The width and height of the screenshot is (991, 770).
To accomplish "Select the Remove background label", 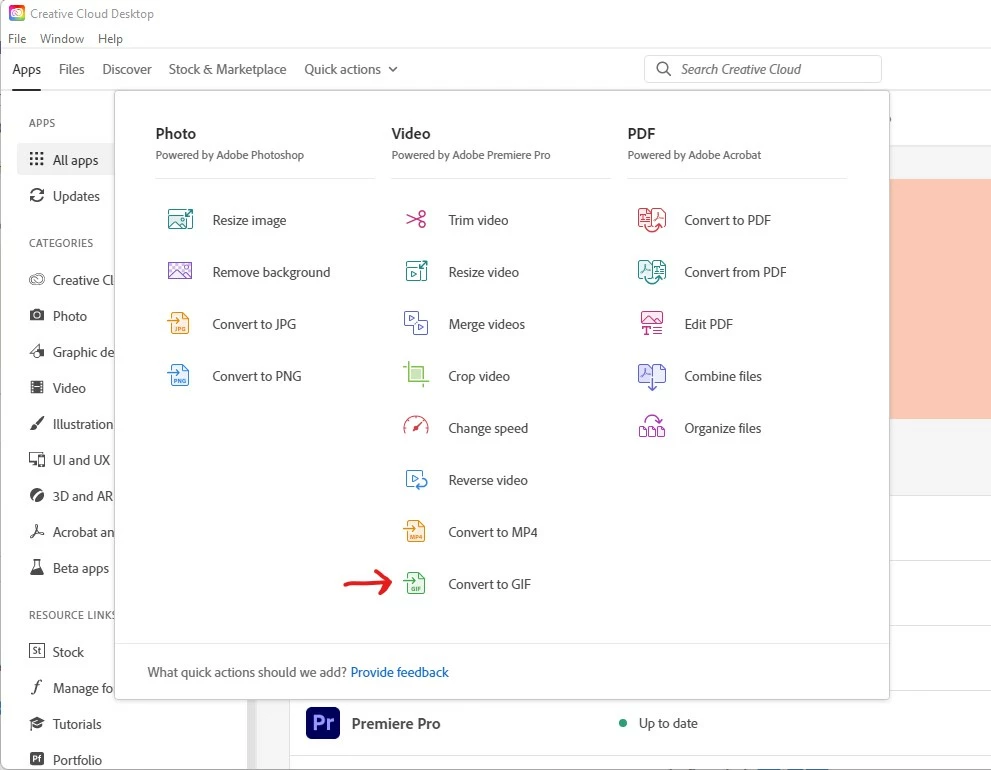I will (271, 272).
